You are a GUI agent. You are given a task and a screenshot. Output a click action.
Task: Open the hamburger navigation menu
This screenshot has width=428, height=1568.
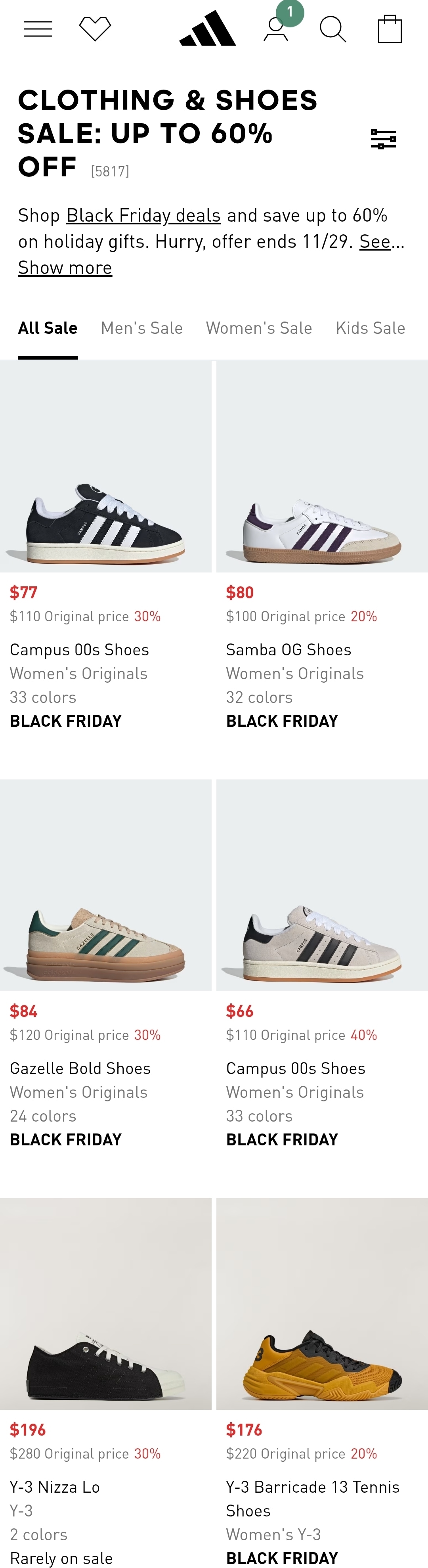38,29
